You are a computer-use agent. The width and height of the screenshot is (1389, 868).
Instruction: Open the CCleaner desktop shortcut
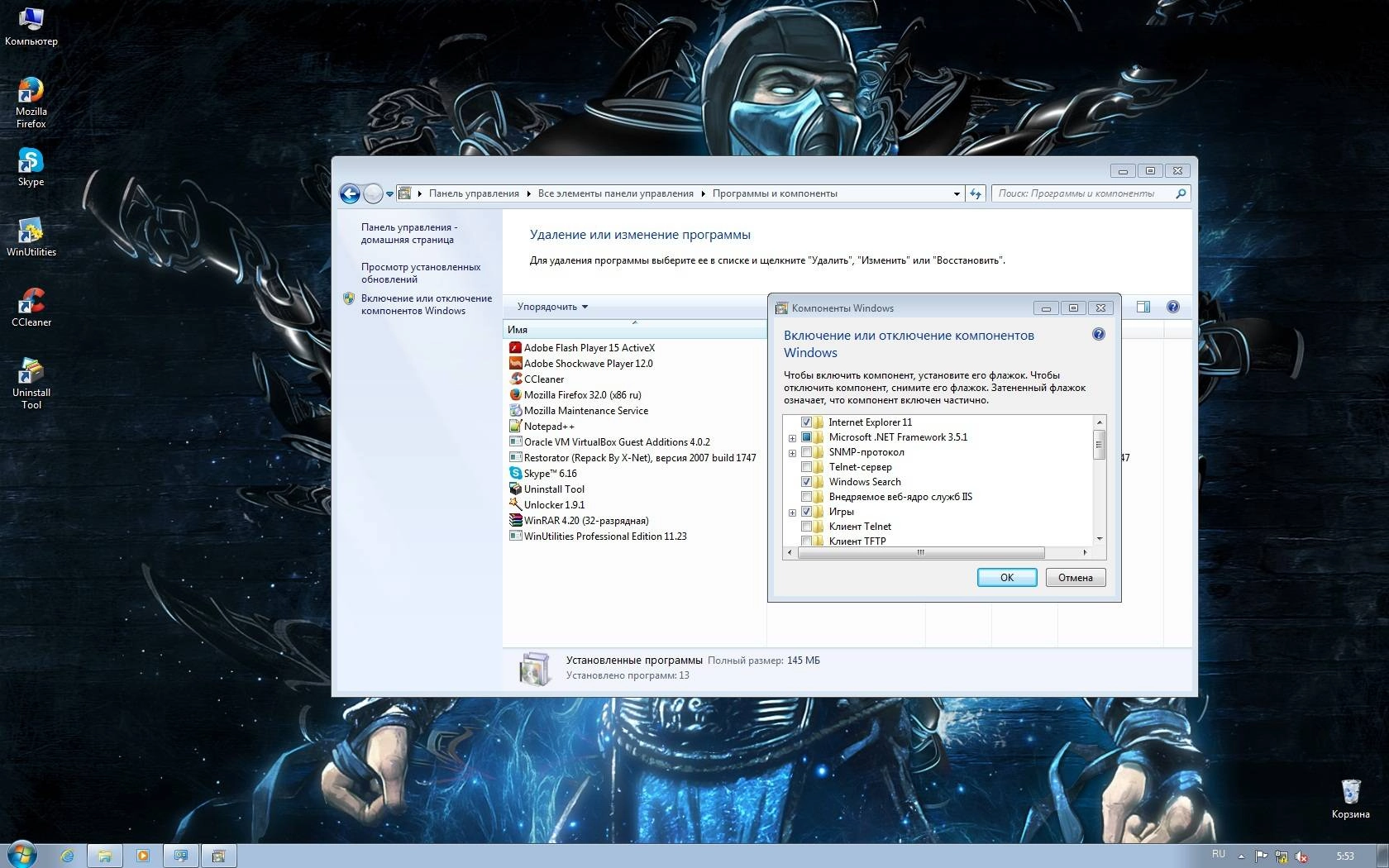tap(31, 308)
